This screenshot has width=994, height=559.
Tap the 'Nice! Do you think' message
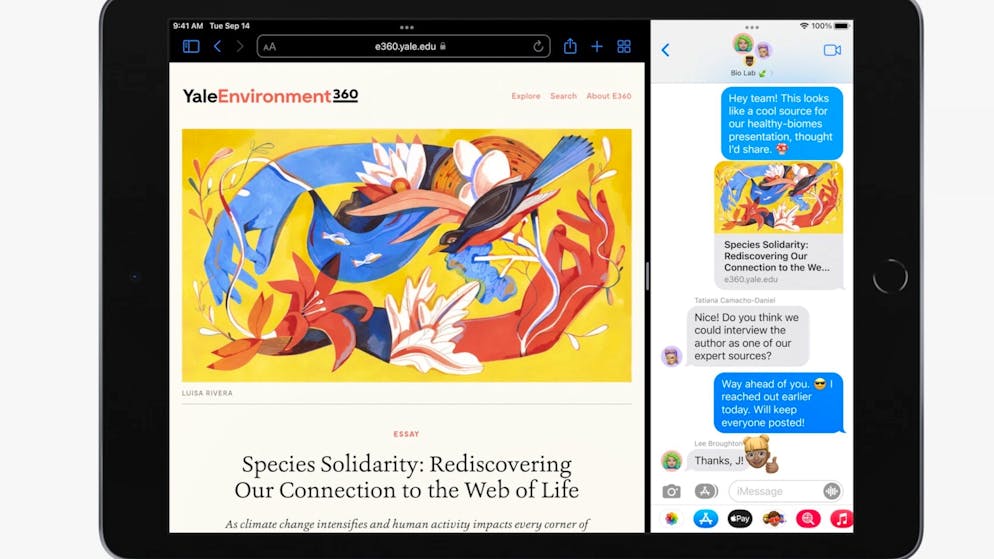[747, 337]
